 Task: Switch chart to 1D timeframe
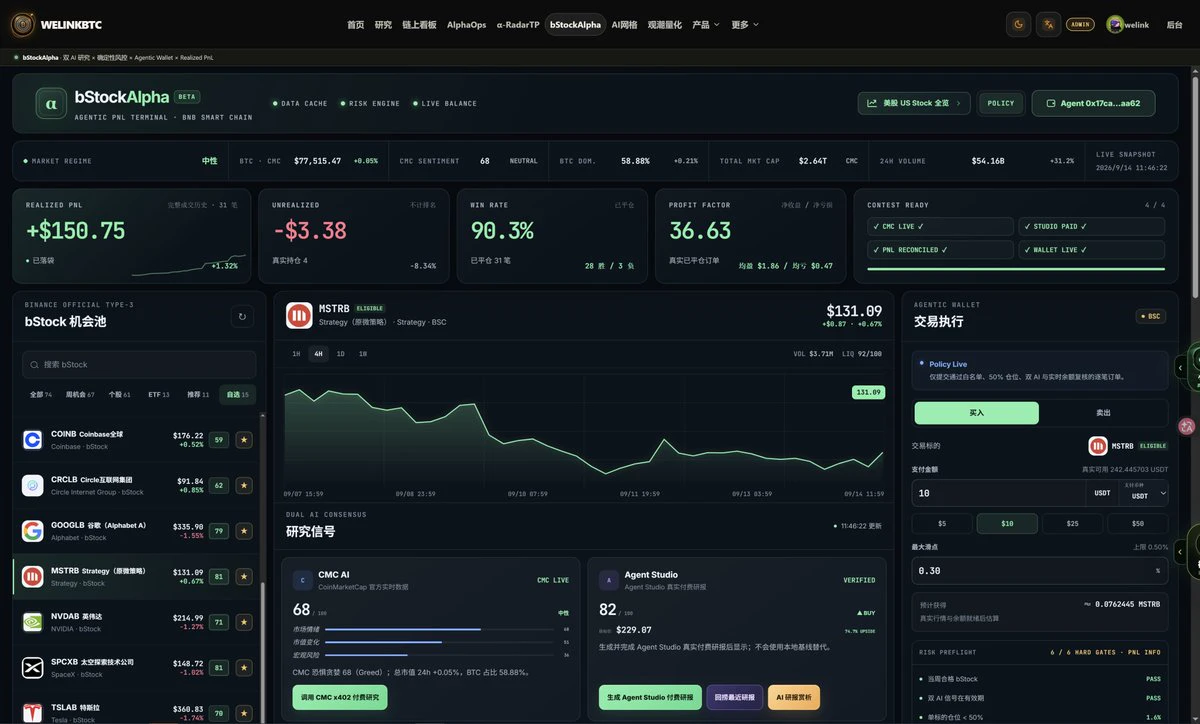340,354
